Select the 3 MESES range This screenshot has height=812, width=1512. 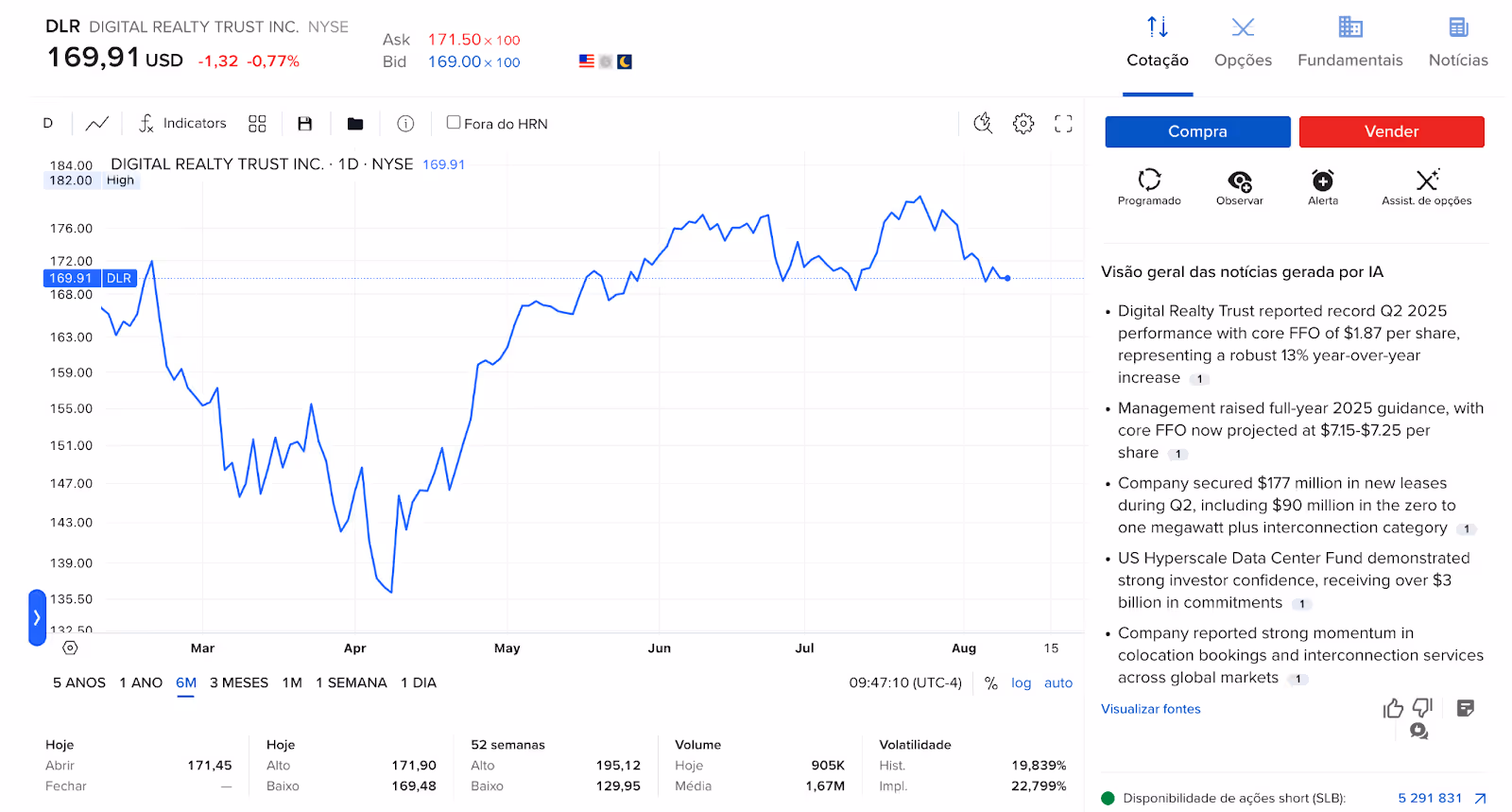click(x=239, y=682)
